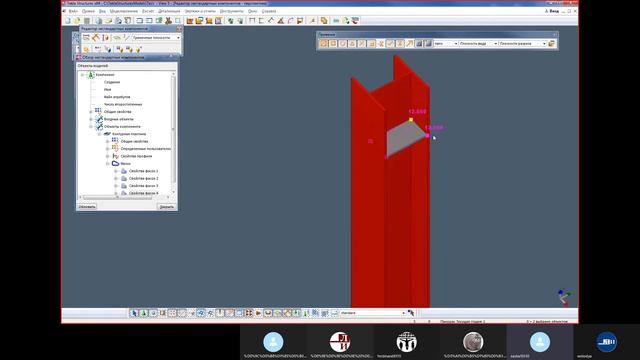Click the last icon of the main toolbar

coord(355,21)
